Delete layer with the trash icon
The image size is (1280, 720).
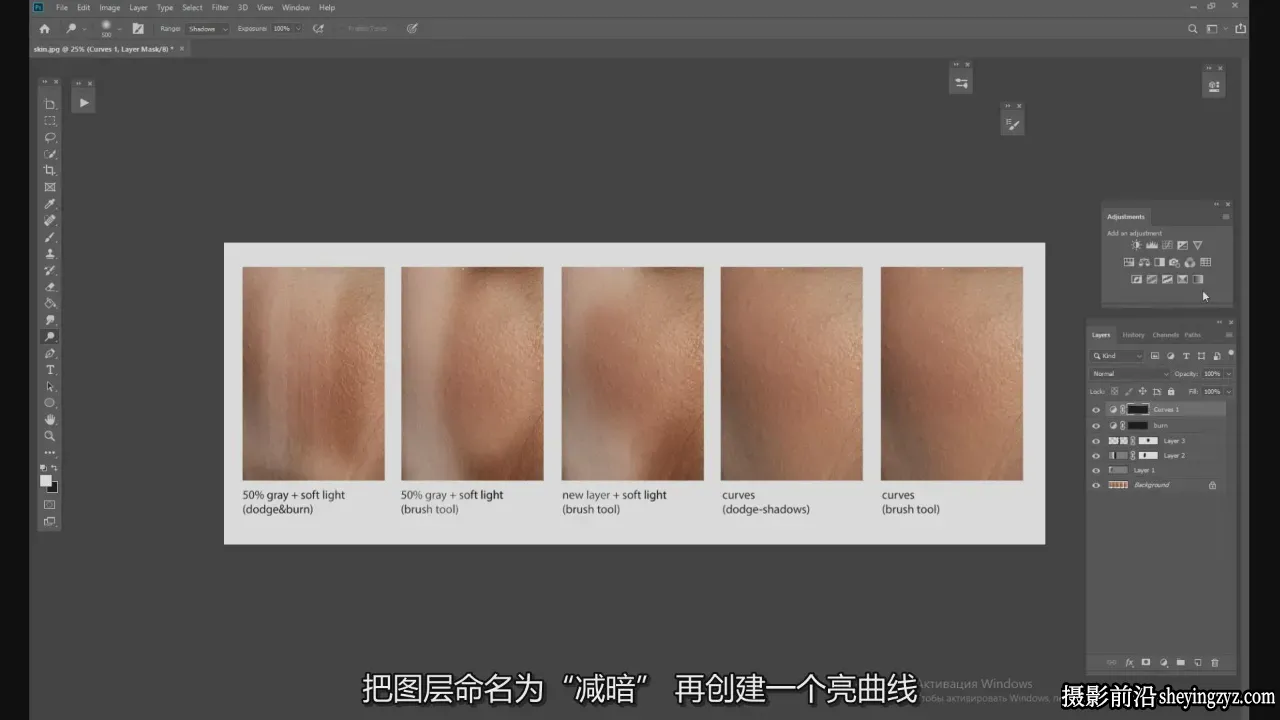pos(1215,662)
